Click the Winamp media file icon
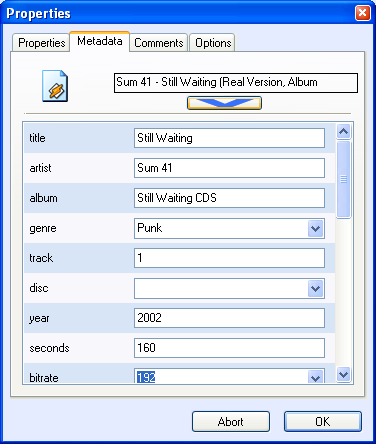Image resolution: width=376 pixels, height=444 pixels. (x=55, y=86)
